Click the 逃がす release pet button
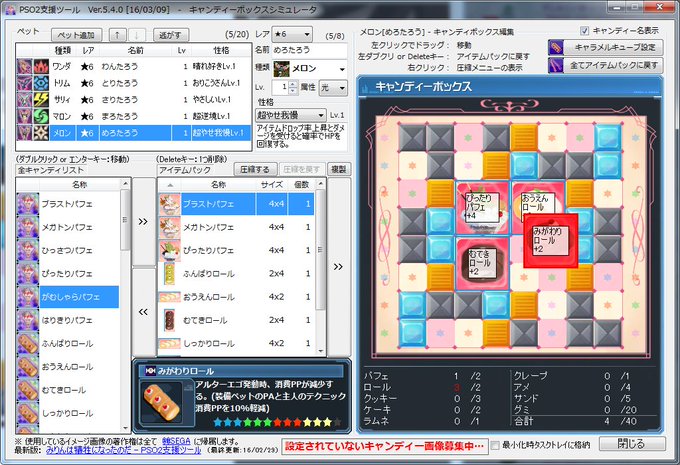Screen dimensions: 680x465 tap(170, 35)
